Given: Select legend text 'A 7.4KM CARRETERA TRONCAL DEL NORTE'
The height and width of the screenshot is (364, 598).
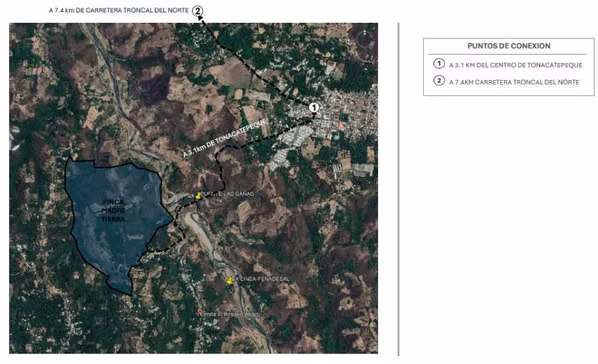Looking at the screenshot, I should click(514, 82).
